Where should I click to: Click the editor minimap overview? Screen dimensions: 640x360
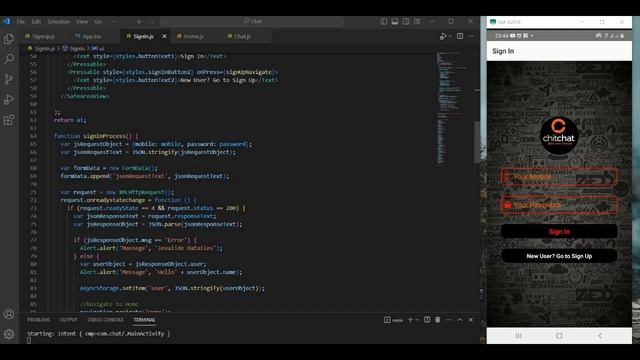(450, 108)
